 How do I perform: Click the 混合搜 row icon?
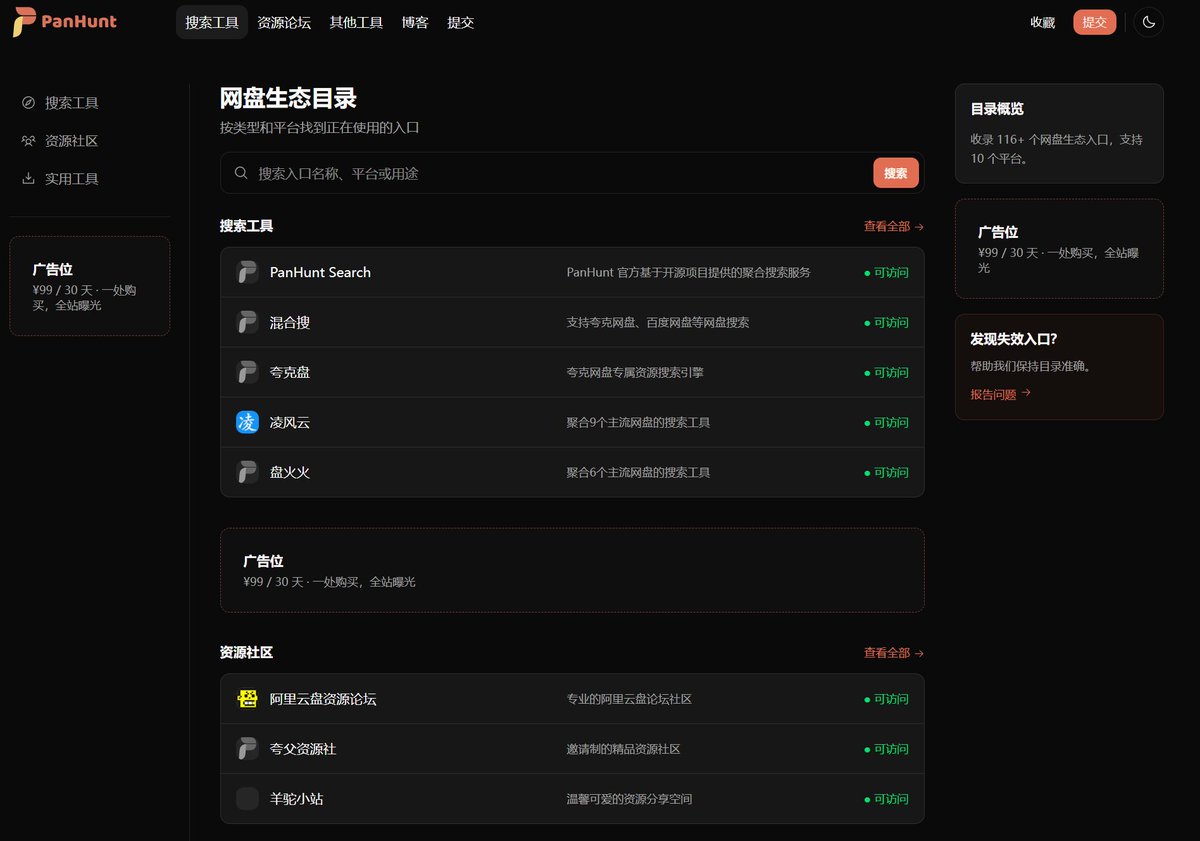click(247, 322)
